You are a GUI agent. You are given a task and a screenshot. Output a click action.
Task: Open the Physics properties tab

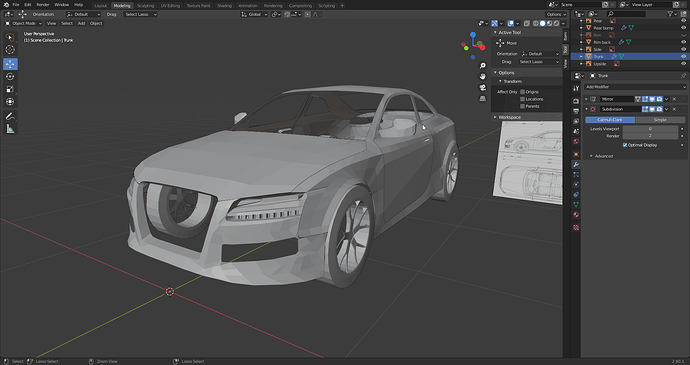[x=576, y=184]
